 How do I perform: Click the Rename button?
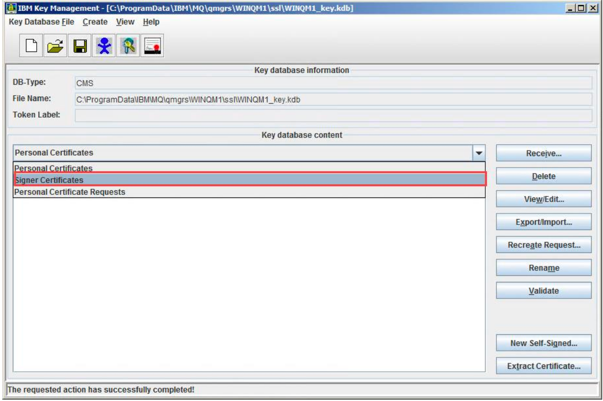point(543,268)
